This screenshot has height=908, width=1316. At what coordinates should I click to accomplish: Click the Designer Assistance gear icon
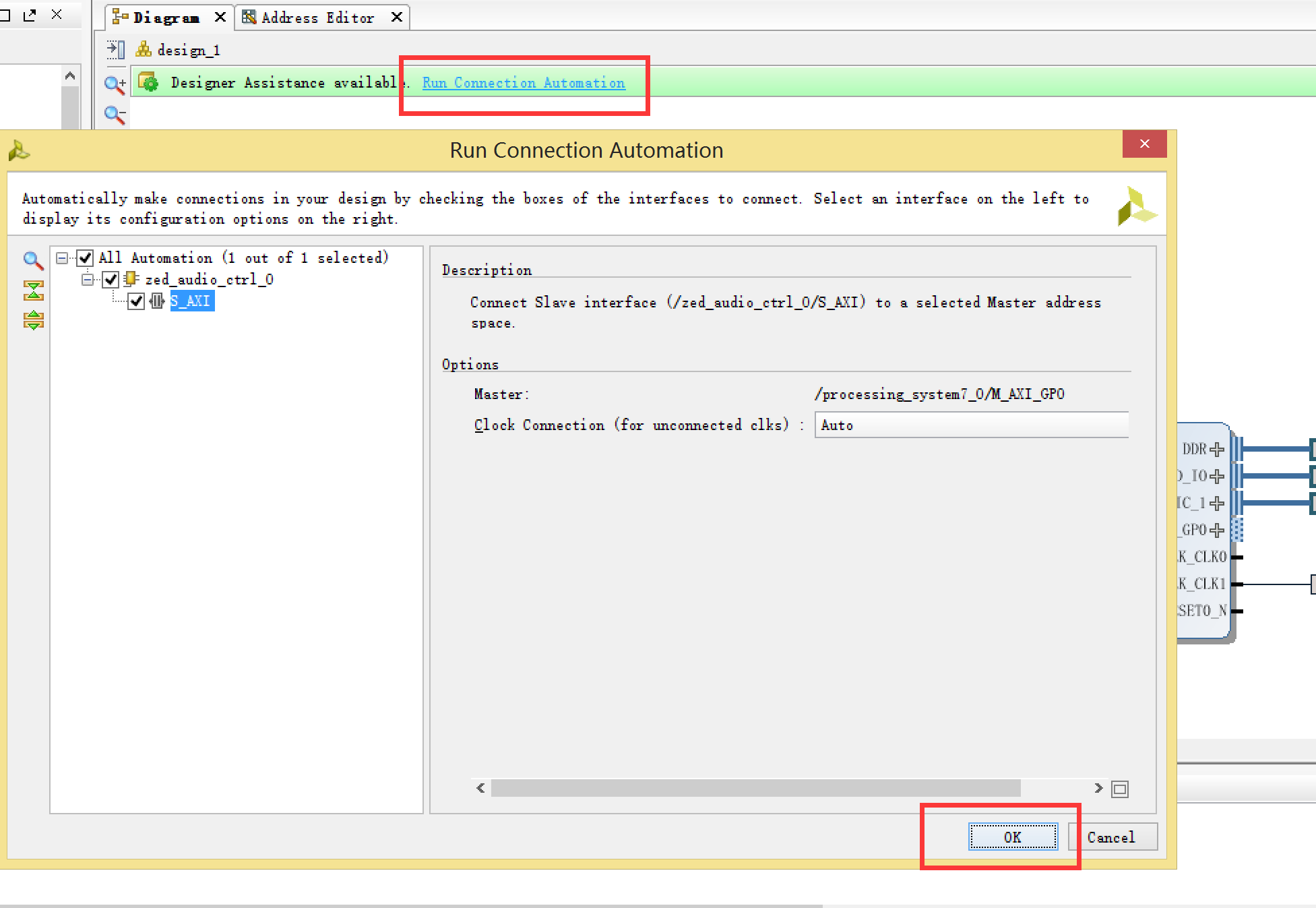(x=148, y=82)
